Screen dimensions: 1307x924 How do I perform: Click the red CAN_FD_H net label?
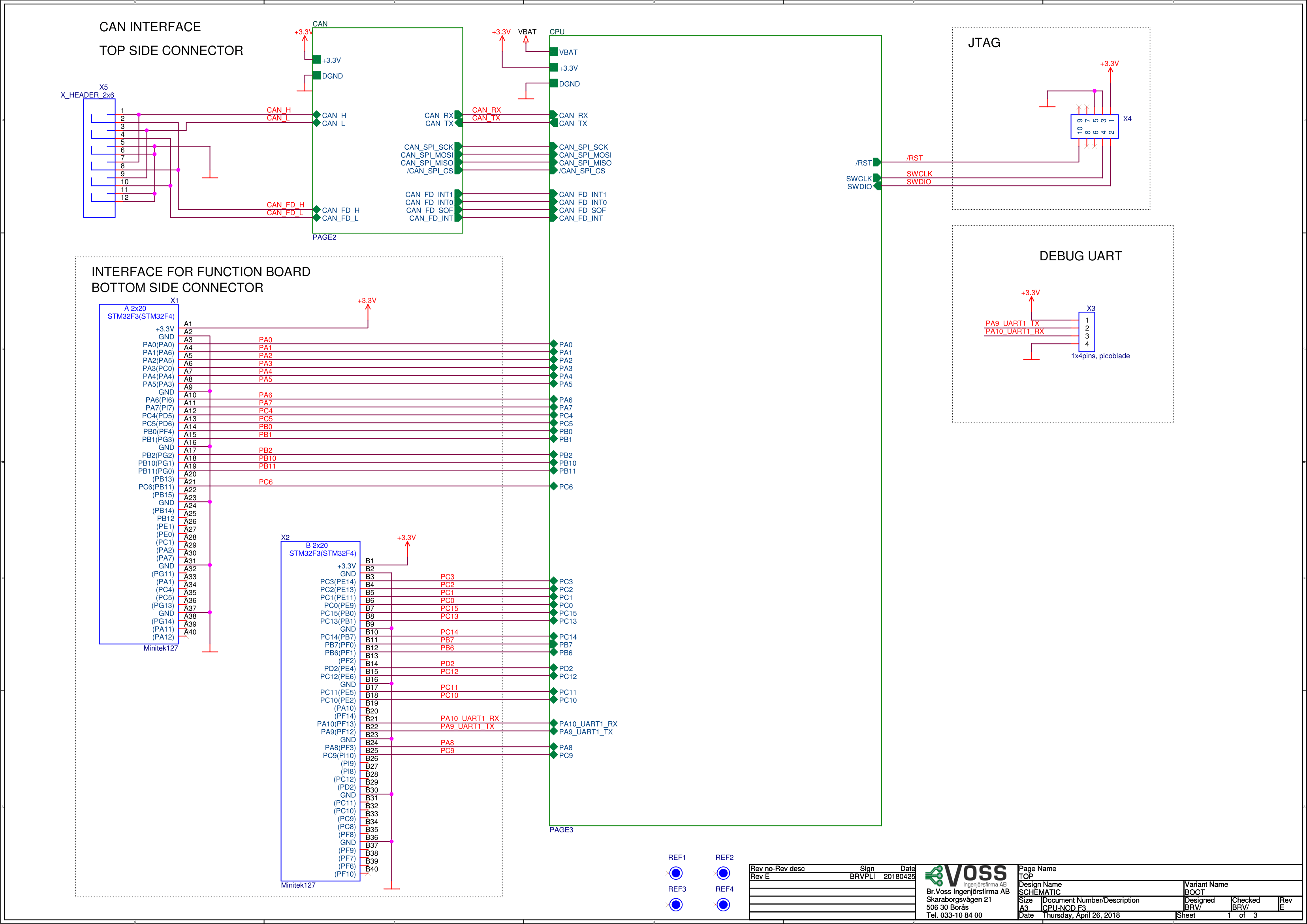[285, 204]
